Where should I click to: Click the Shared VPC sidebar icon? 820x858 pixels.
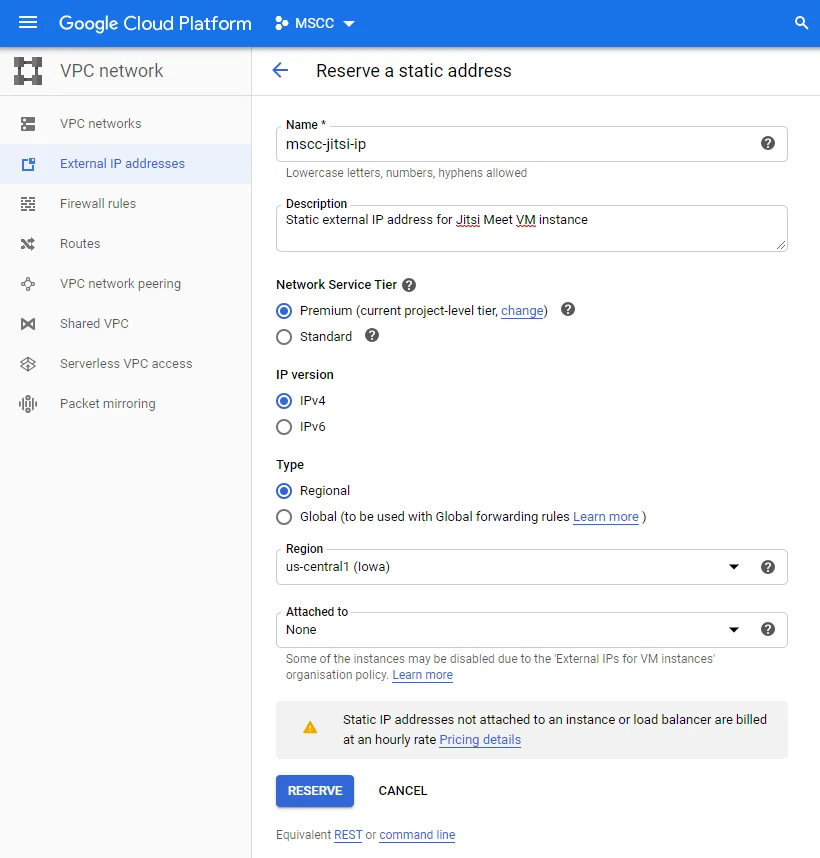pyautogui.click(x=28, y=323)
